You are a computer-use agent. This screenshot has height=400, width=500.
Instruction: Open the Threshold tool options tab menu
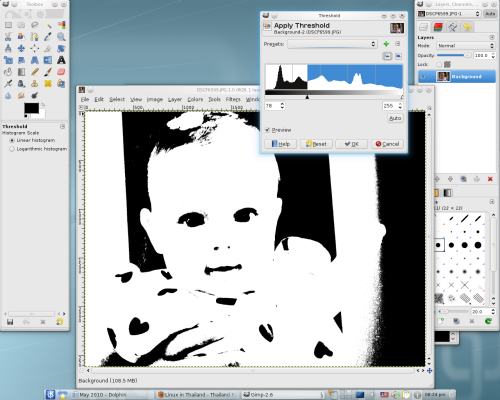(62, 126)
